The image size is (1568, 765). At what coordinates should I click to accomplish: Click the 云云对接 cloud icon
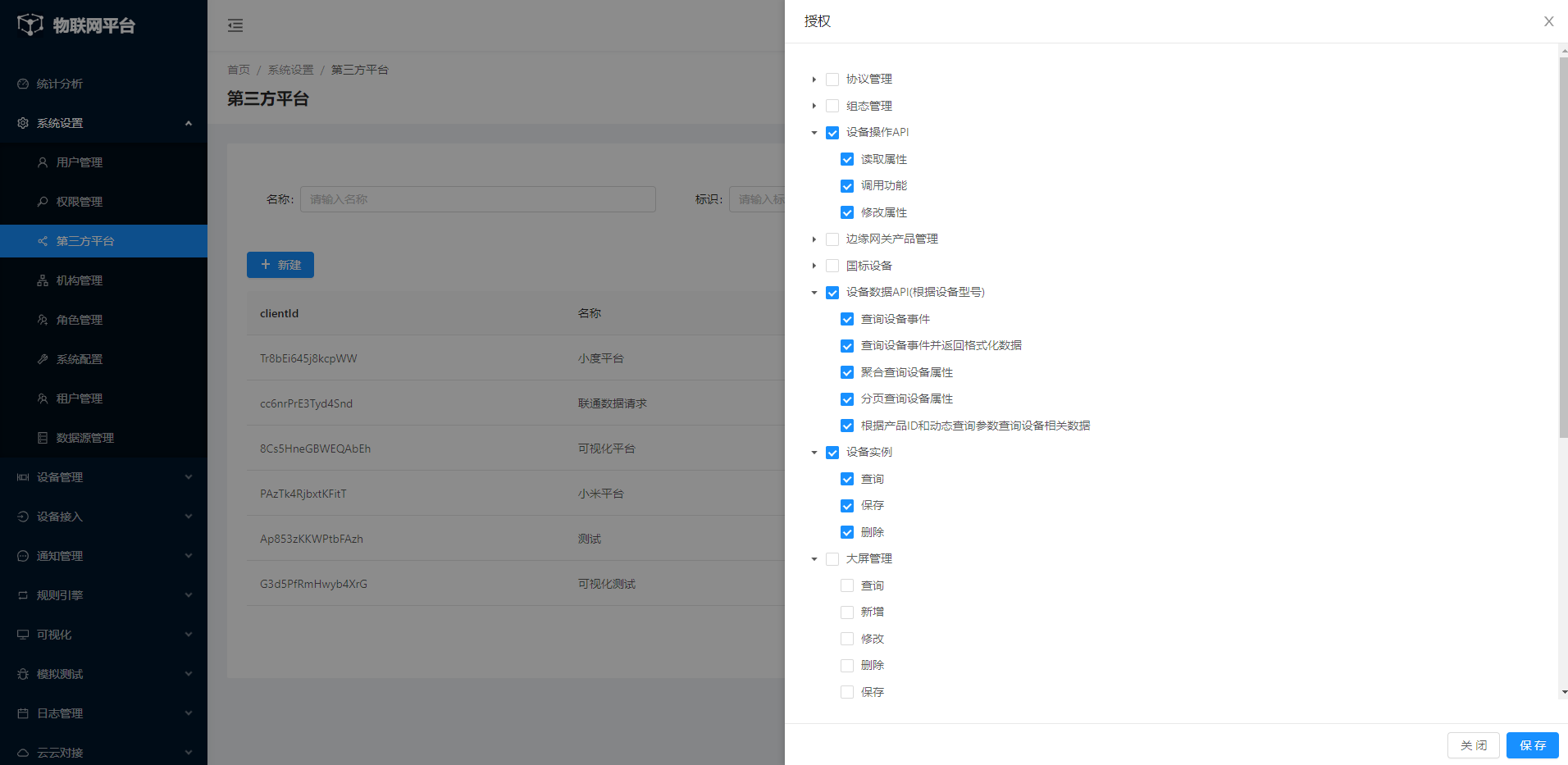click(23, 753)
